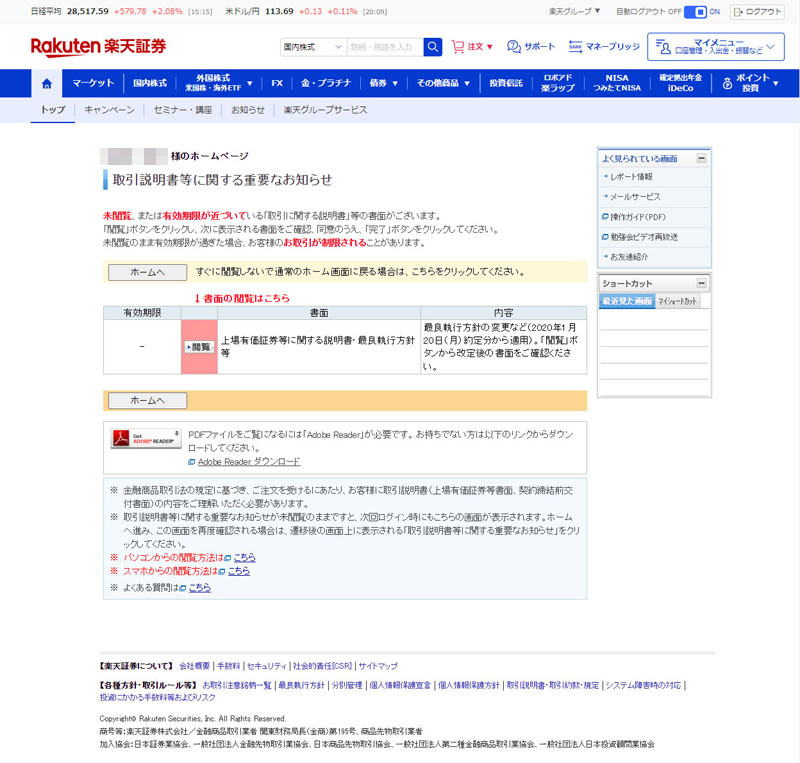This screenshot has height=763, width=800.
Task: Expand the 楽天グループ dropdown
Action: tap(575, 12)
